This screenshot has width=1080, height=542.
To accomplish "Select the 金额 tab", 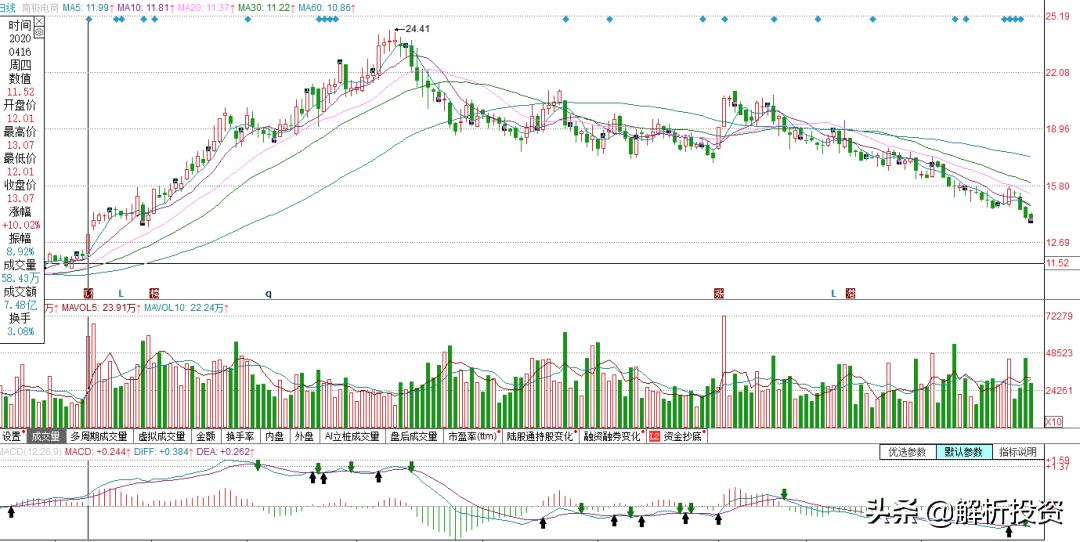I will 207,437.
